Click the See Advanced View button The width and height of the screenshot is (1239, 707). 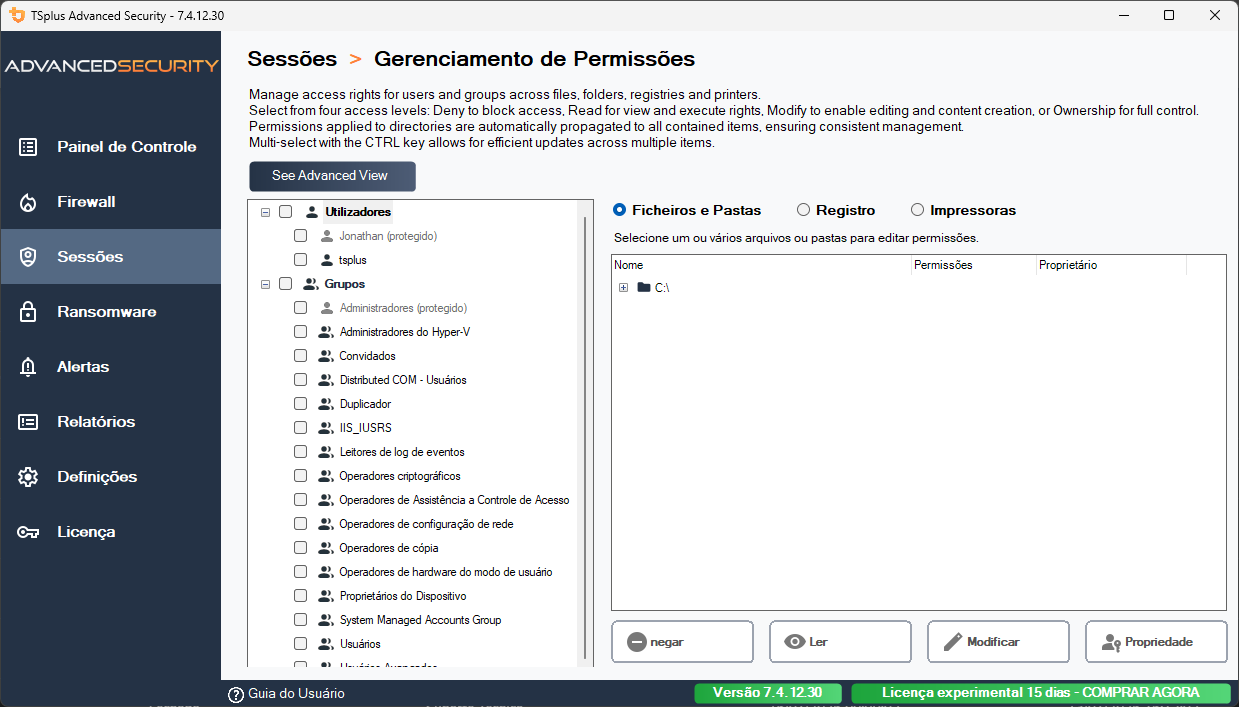(x=332, y=176)
